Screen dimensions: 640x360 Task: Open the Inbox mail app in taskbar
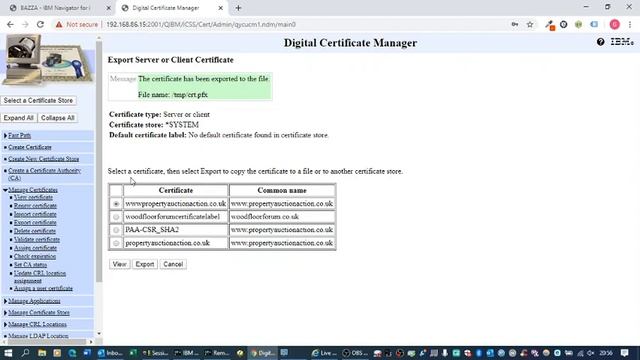click(x=110, y=353)
